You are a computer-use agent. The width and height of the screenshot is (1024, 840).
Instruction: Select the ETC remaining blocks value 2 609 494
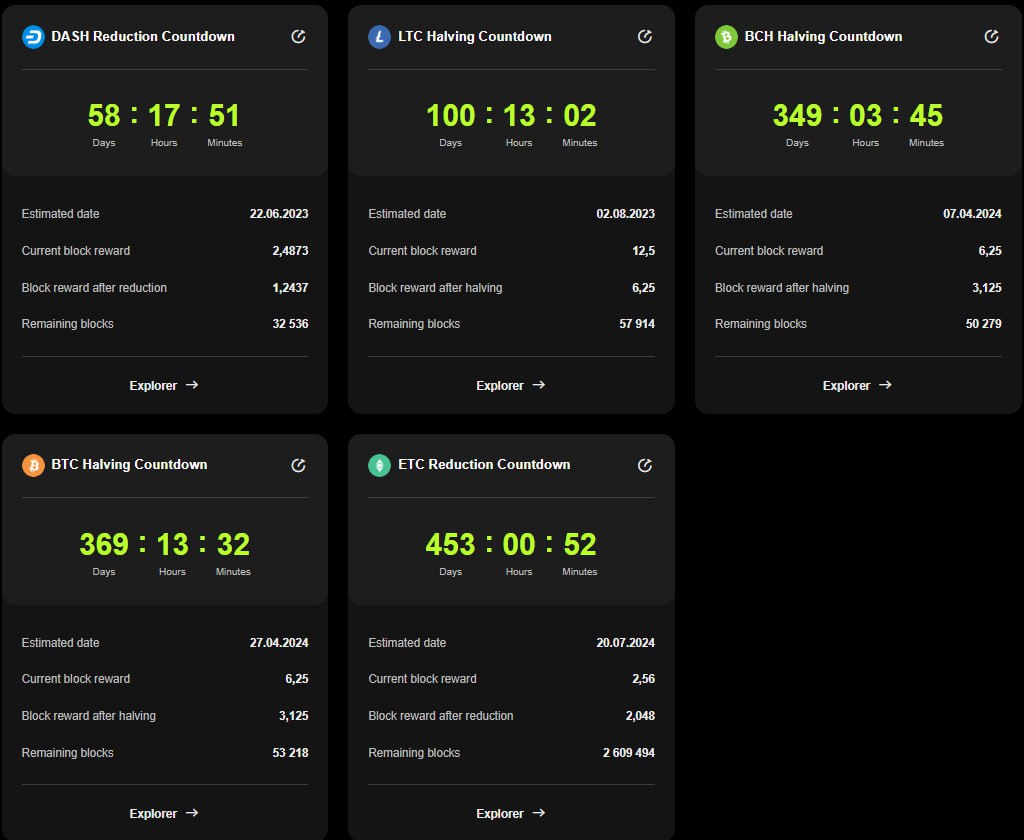click(x=628, y=753)
